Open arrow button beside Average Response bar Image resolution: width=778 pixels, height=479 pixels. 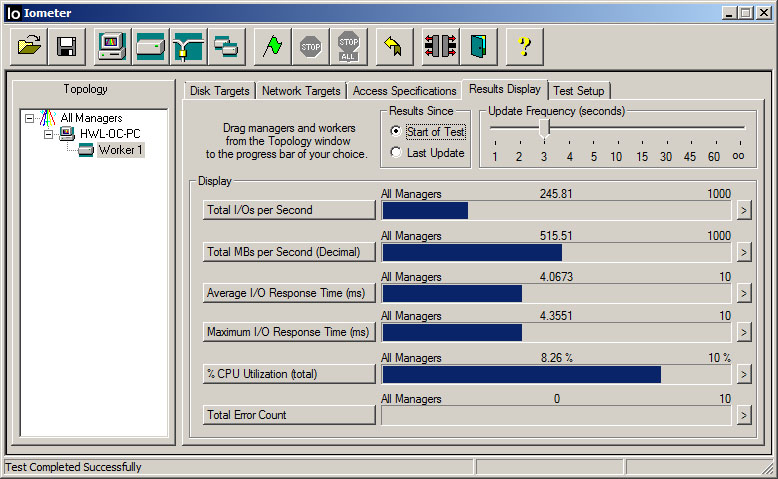pyautogui.click(x=743, y=293)
